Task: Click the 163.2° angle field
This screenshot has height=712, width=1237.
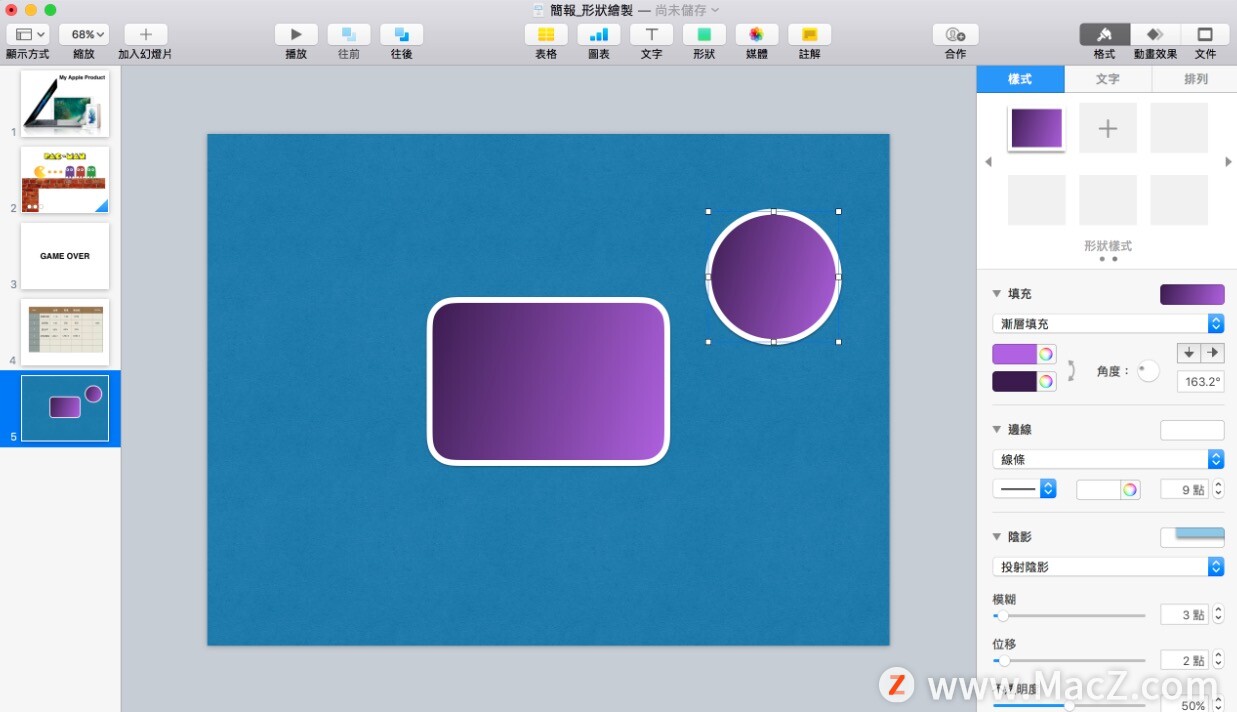Action: tap(1201, 381)
